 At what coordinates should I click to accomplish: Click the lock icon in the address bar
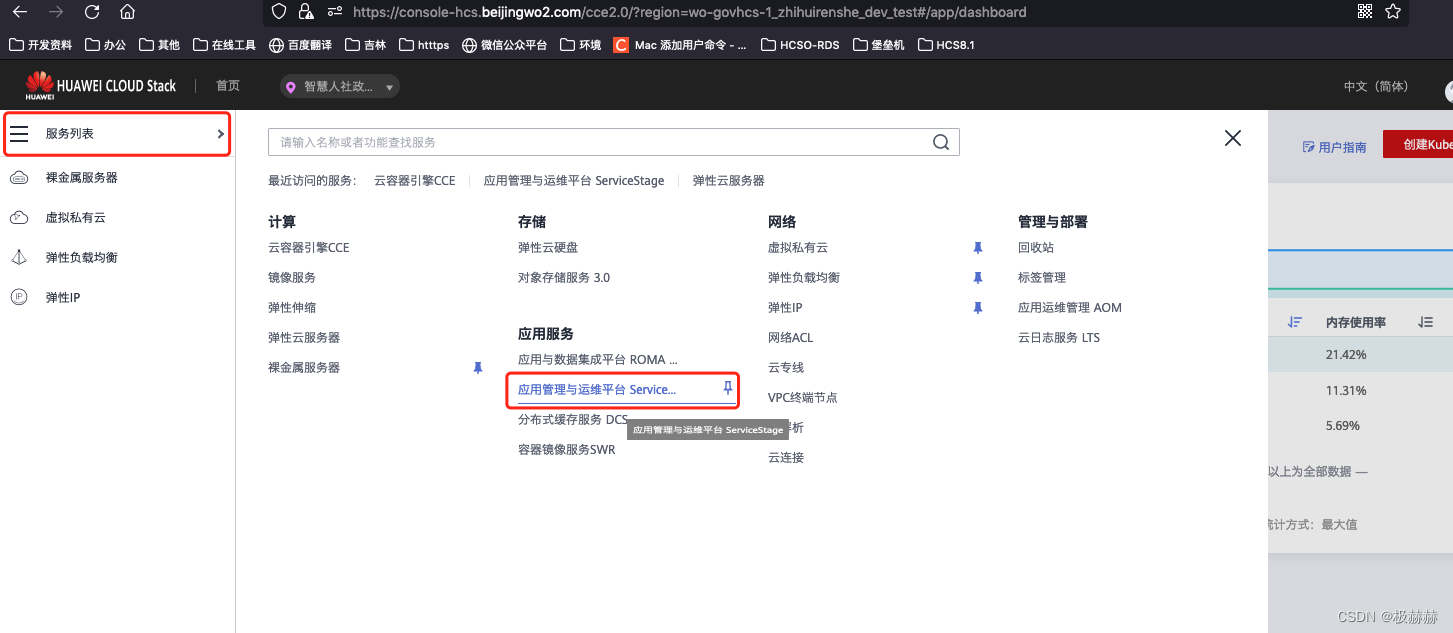(307, 12)
